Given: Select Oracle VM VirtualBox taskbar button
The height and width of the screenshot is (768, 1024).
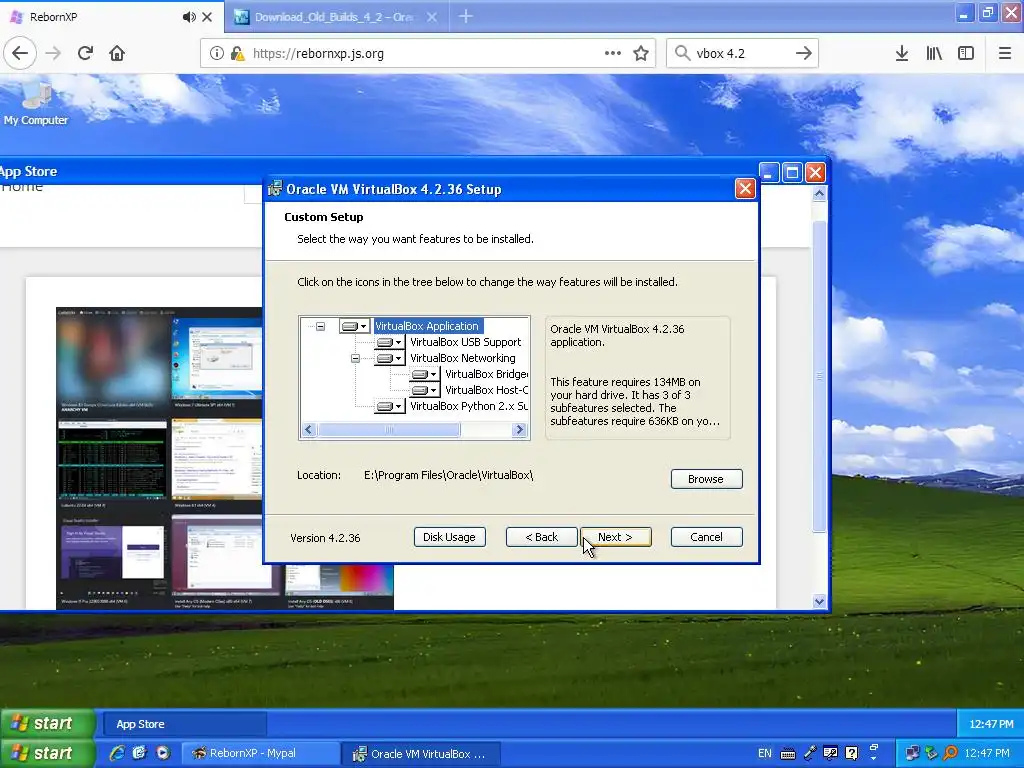Looking at the screenshot, I should 421,753.
